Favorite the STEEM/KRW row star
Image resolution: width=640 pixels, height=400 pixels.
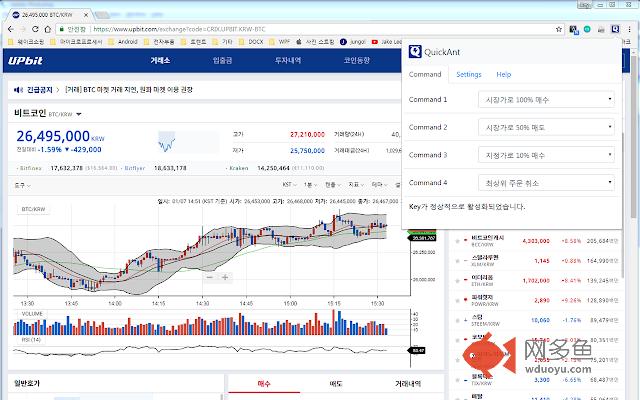tap(457, 320)
